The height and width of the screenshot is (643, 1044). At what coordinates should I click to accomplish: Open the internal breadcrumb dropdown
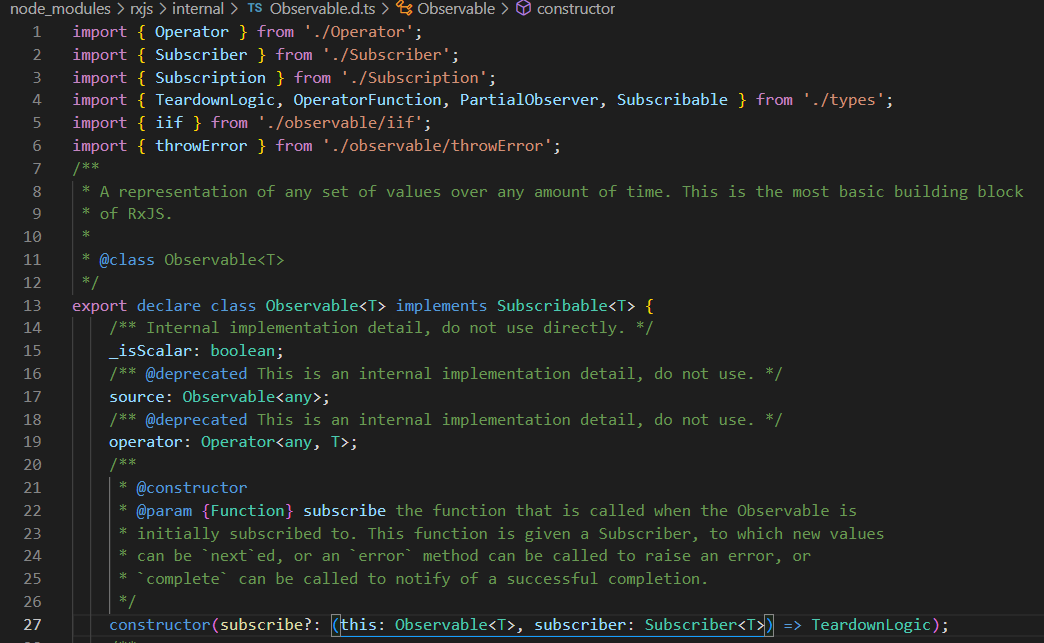click(x=197, y=9)
